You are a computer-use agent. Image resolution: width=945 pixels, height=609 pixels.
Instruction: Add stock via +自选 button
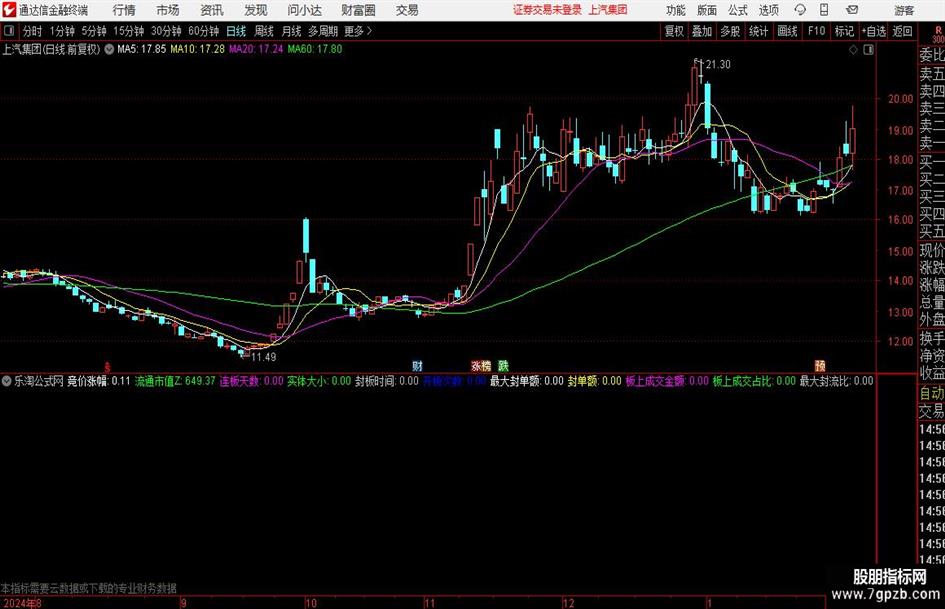click(873, 31)
